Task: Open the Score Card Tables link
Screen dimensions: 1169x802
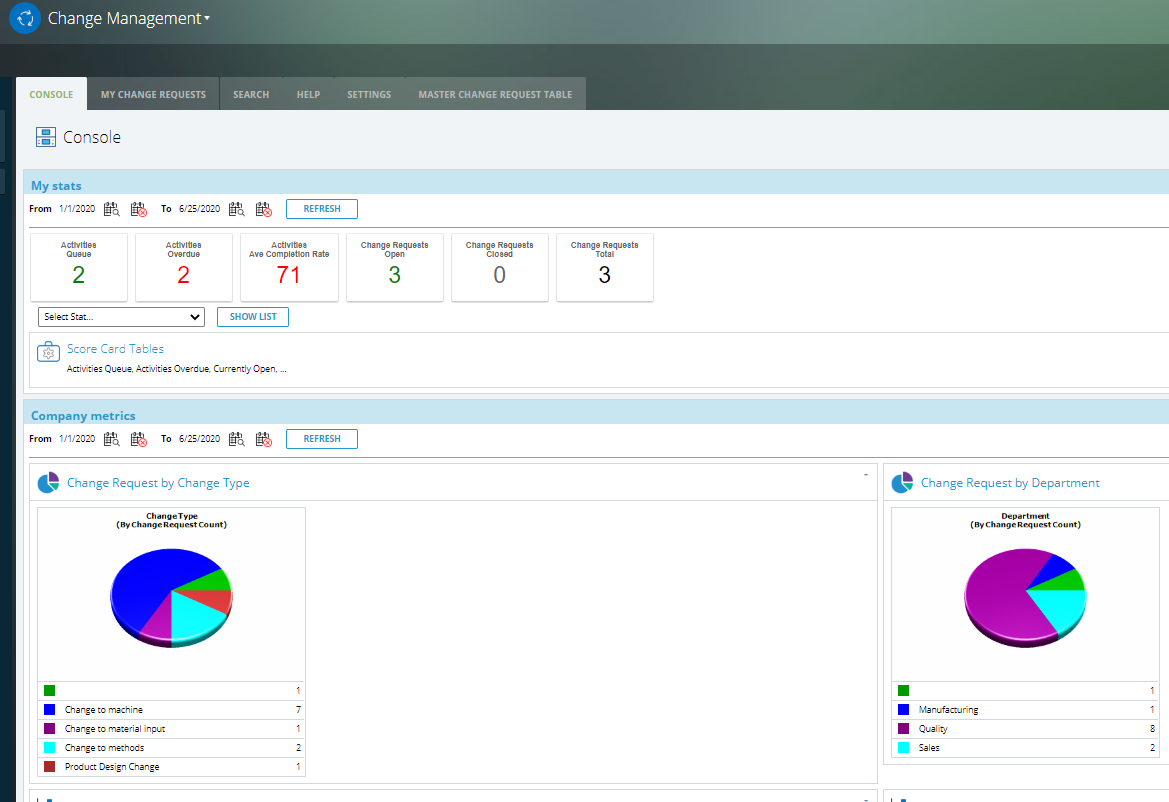Action: (x=115, y=349)
